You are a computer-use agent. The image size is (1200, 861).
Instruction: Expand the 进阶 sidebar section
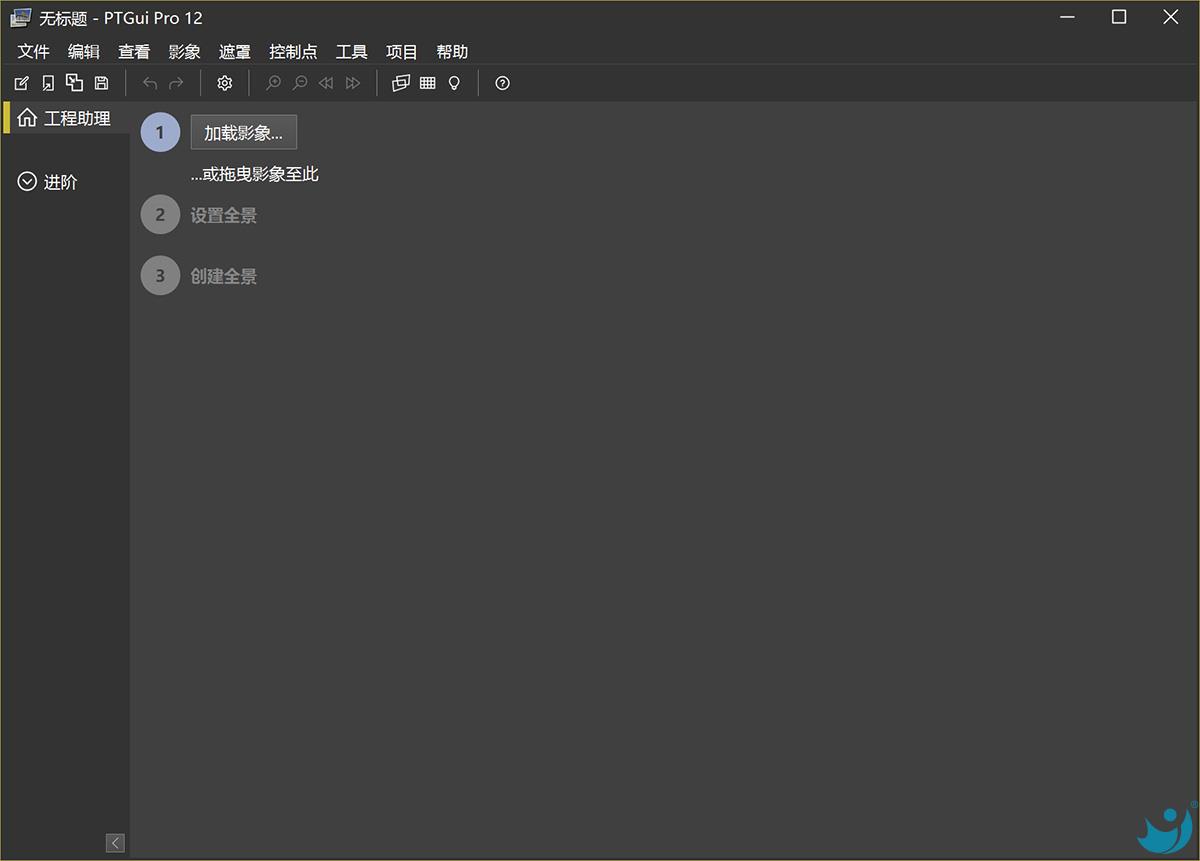[48, 183]
